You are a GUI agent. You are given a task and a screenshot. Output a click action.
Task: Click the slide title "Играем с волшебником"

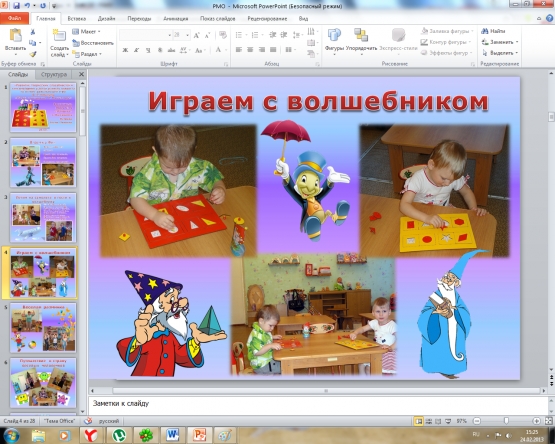tap(318, 101)
